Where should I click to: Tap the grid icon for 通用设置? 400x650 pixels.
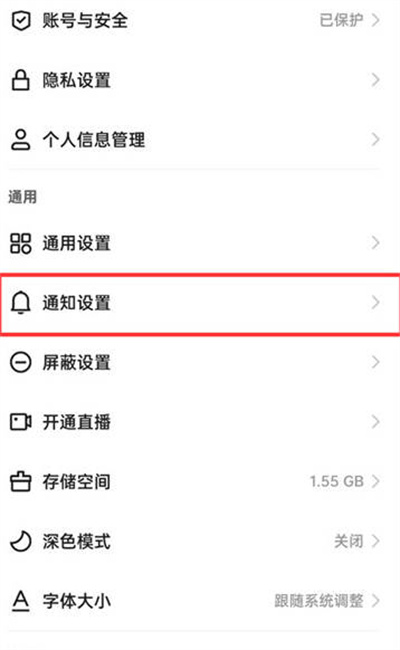point(20,243)
